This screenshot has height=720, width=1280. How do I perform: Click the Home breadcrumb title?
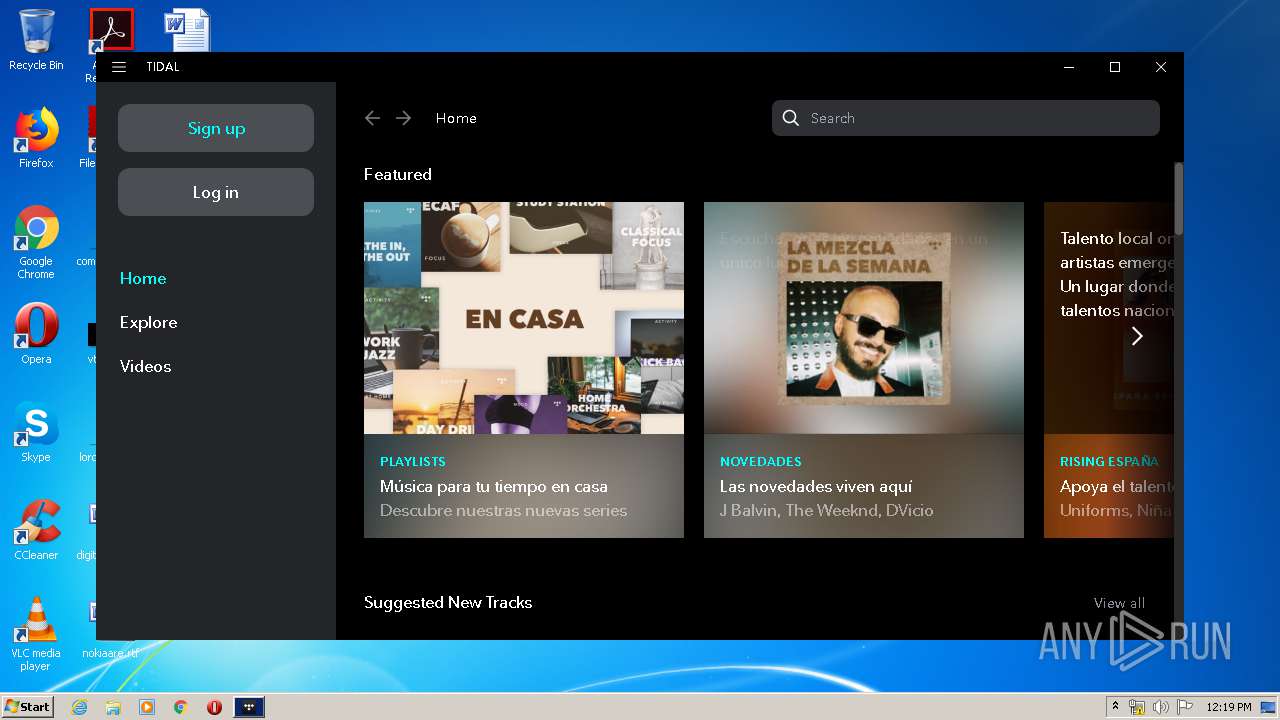point(456,118)
